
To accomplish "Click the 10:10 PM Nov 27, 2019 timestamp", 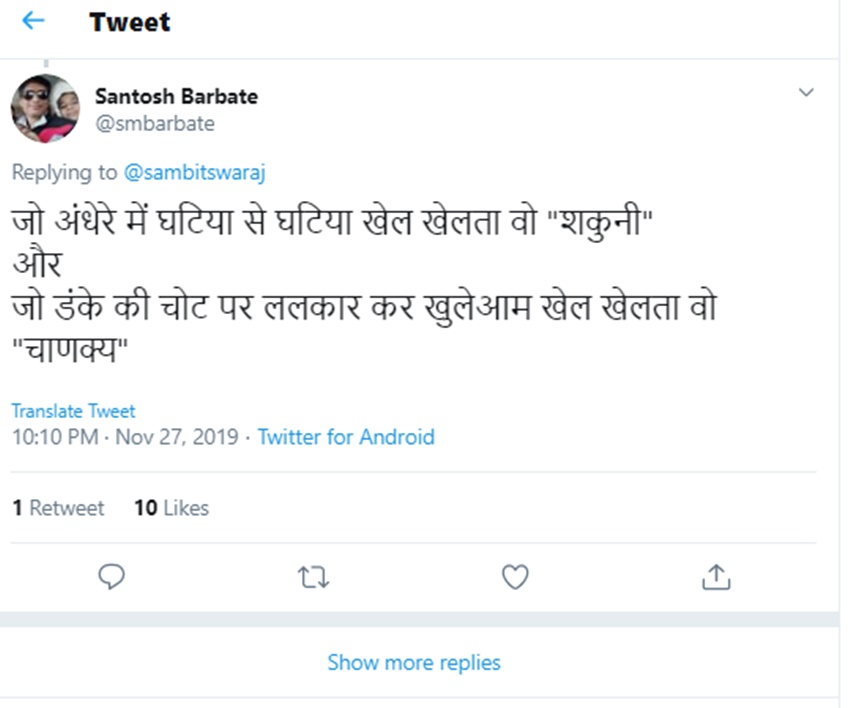I will (x=125, y=437).
